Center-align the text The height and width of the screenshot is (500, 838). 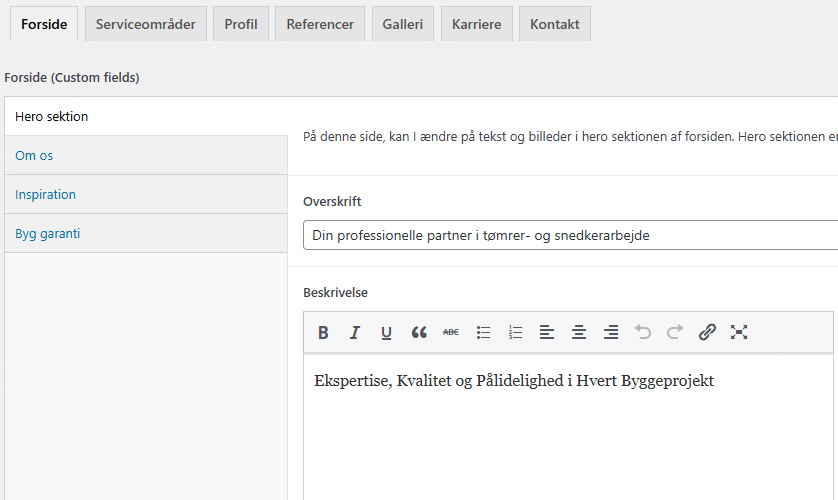[579, 333]
